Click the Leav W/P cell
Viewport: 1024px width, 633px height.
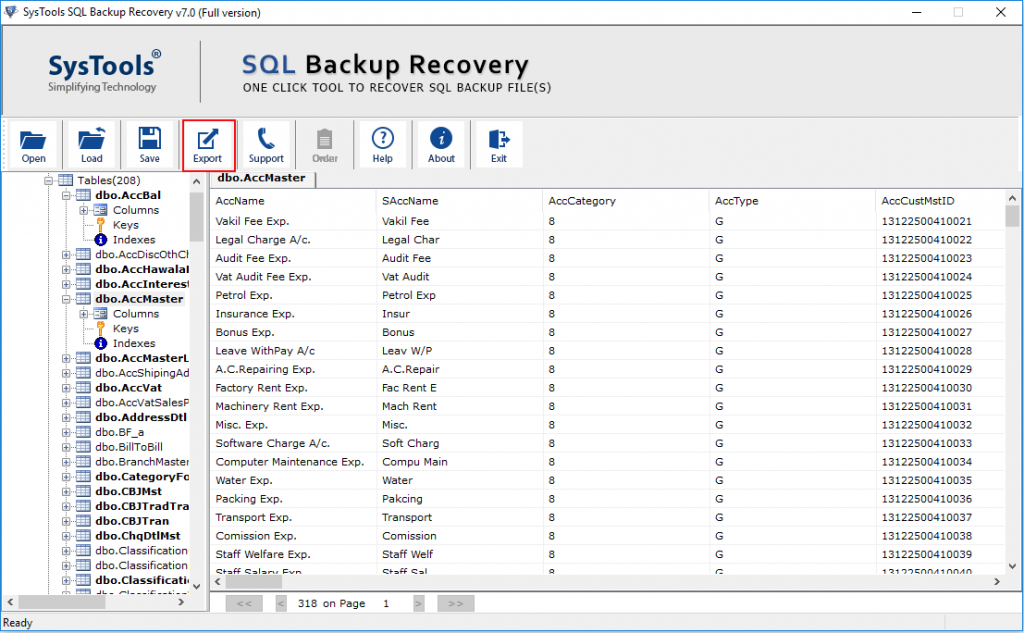[x=407, y=351]
